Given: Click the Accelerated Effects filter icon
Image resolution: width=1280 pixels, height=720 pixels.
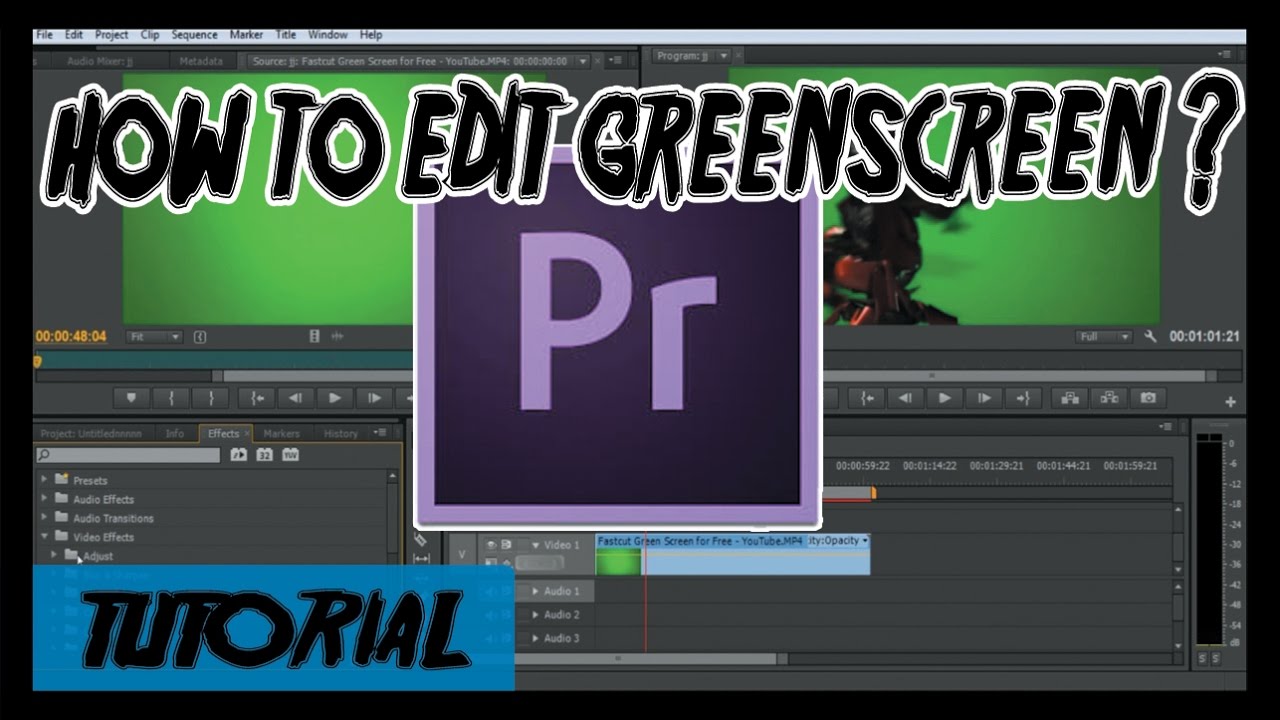Looking at the screenshot, I should [239, 455].
